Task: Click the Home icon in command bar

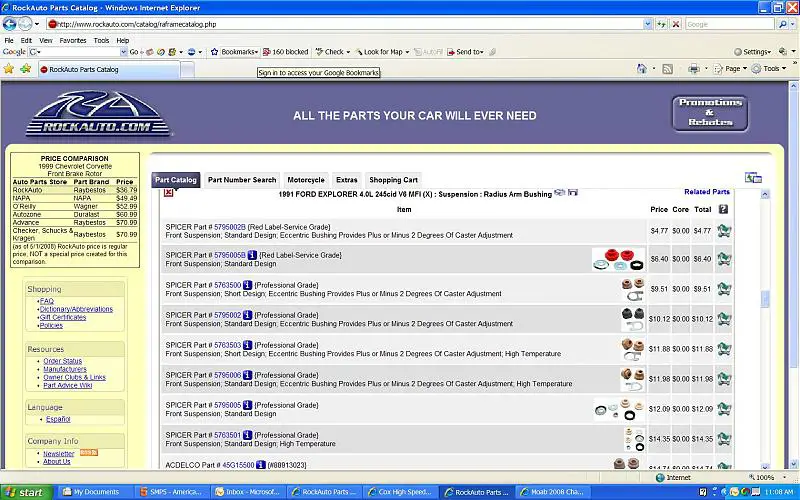Action: 642,68
